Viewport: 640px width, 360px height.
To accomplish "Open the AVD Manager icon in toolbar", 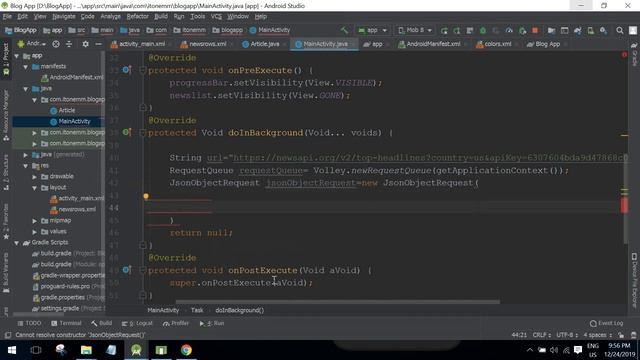I will [x=590, y=31].
